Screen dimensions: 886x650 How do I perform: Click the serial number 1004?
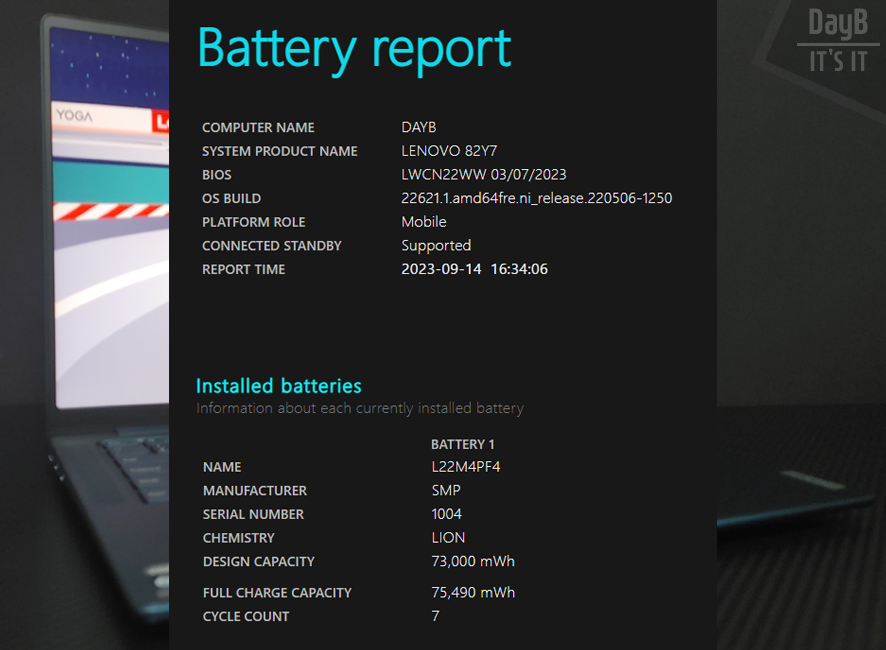446,514
